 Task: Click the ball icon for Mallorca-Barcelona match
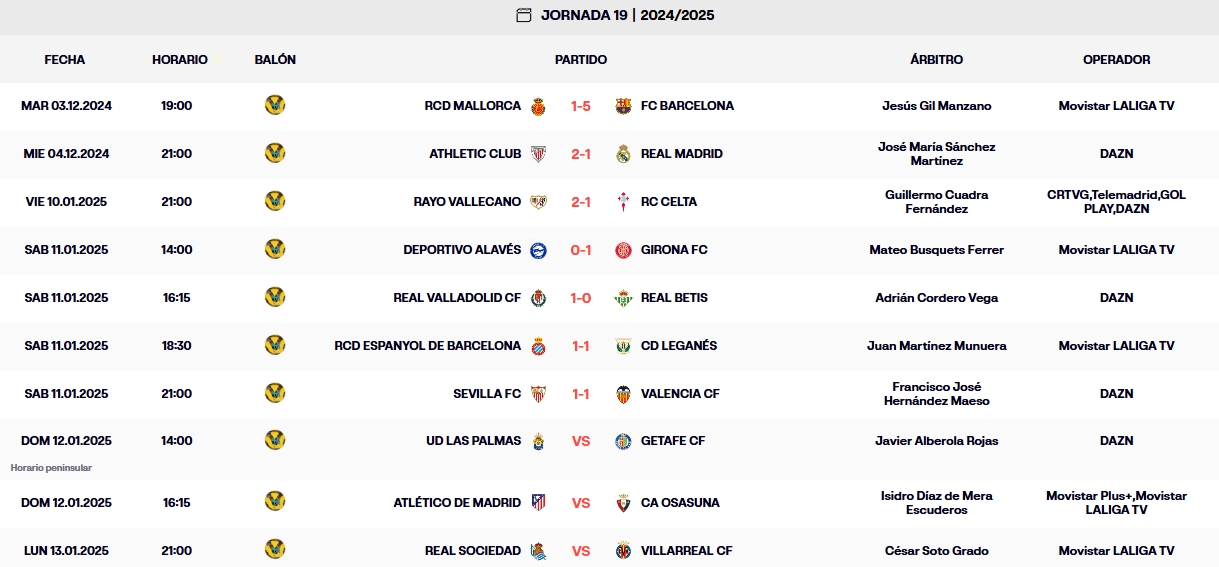275,105
